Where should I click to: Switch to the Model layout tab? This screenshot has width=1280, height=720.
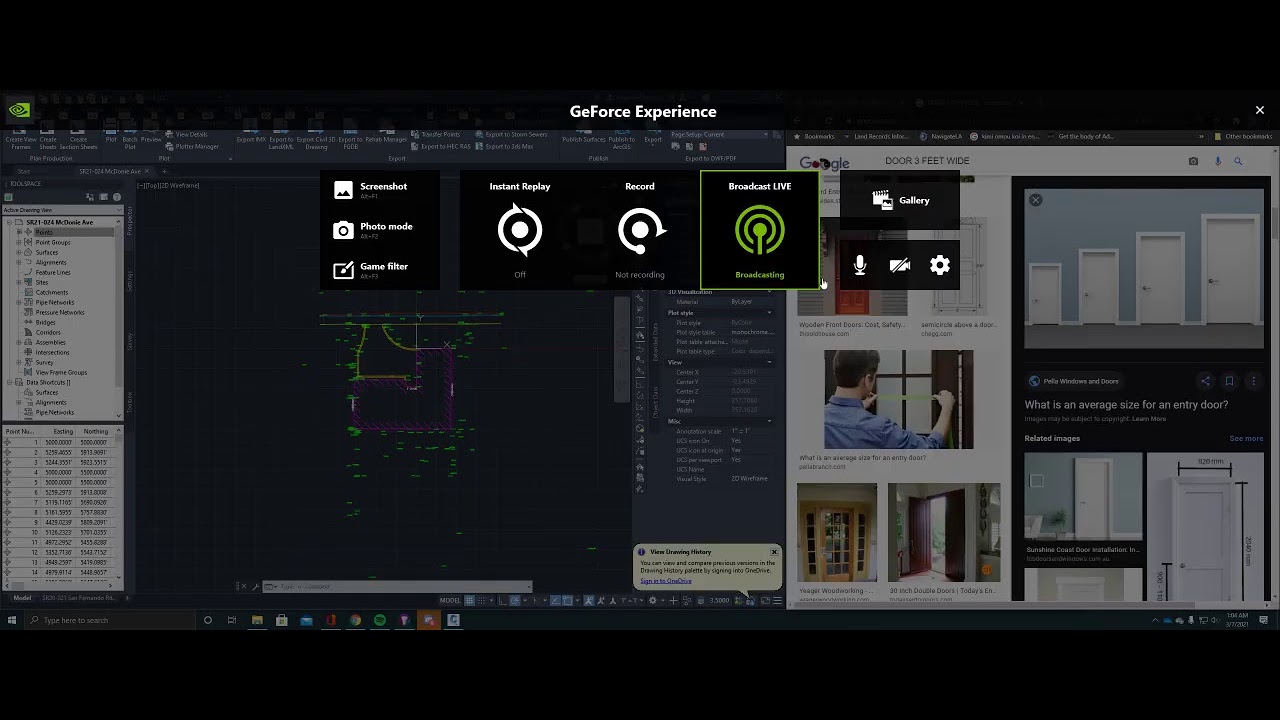[21, 598]
